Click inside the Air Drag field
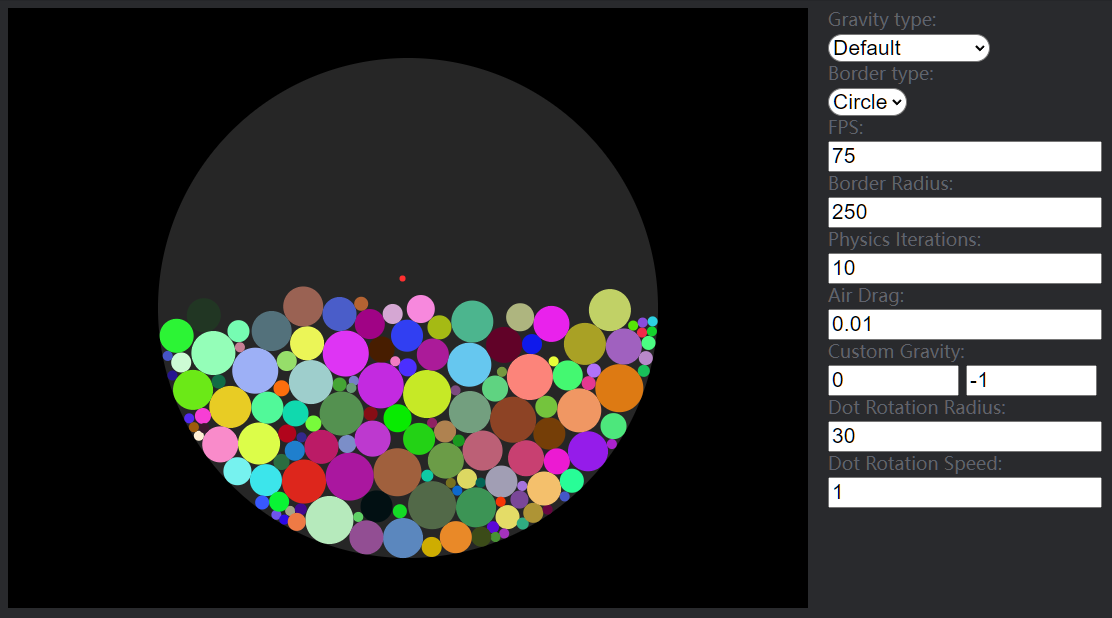 tap(963, 324)
